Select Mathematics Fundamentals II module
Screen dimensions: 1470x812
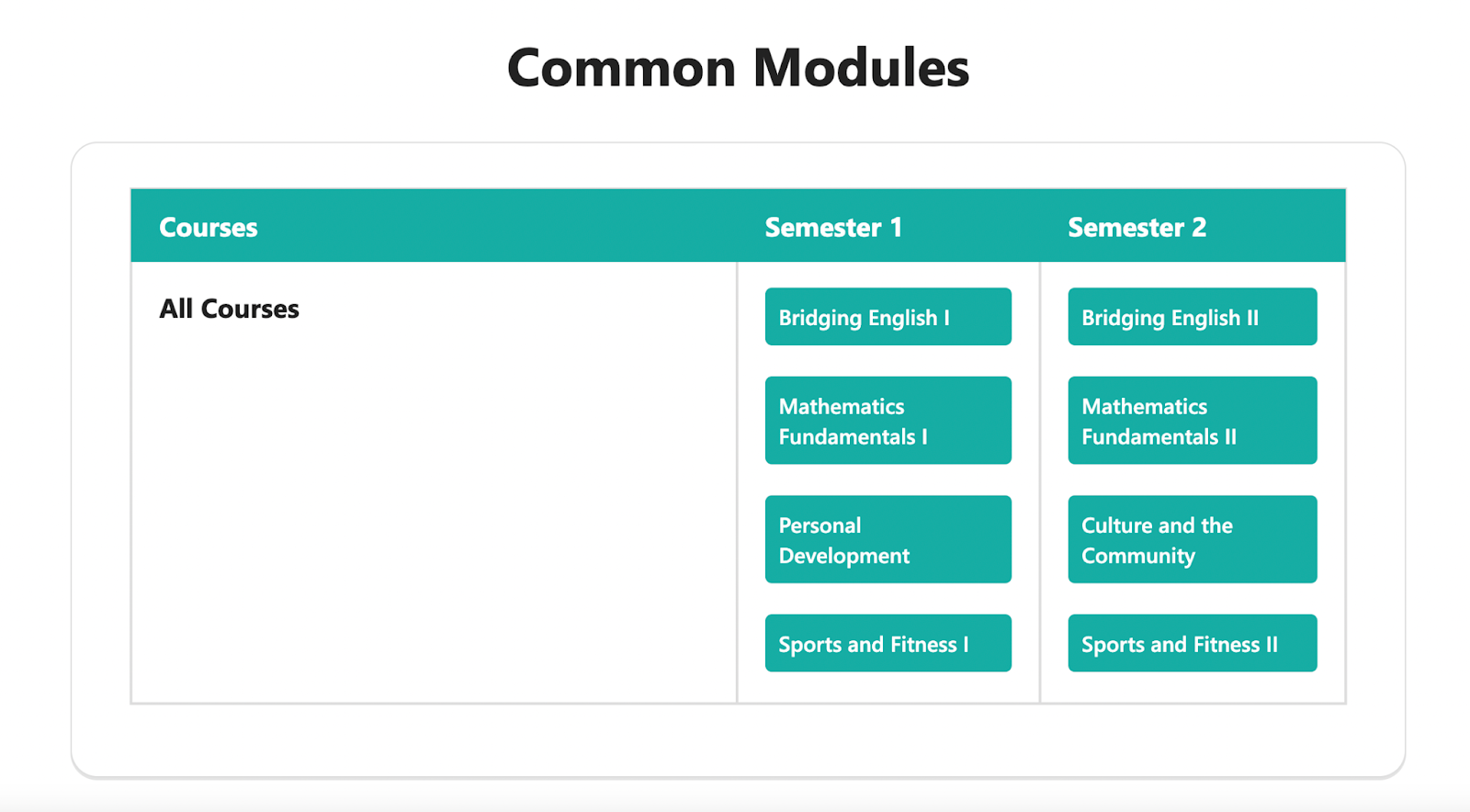coord(1192,421)
